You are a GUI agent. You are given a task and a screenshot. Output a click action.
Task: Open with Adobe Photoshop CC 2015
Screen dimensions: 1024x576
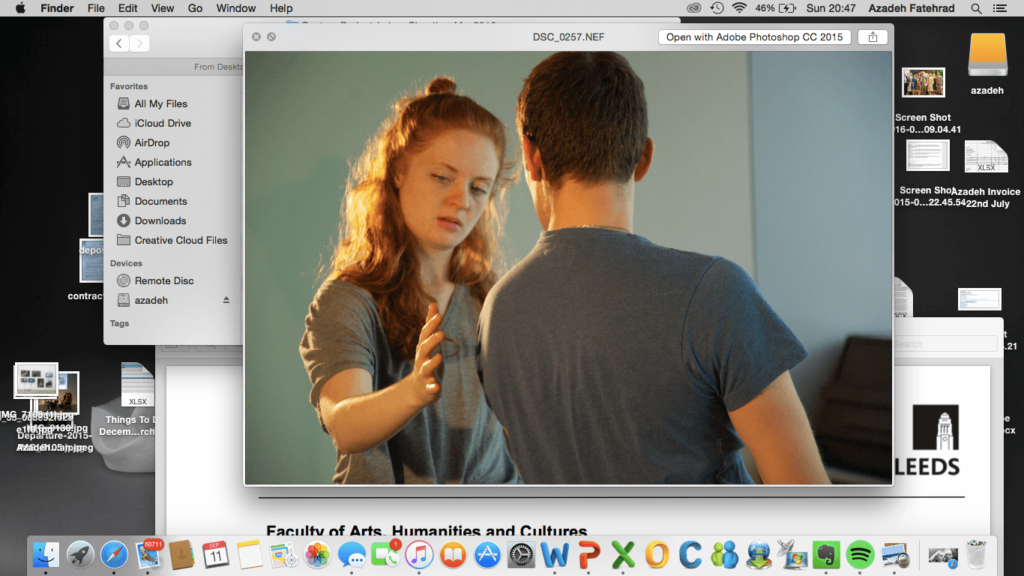point(755,37)
